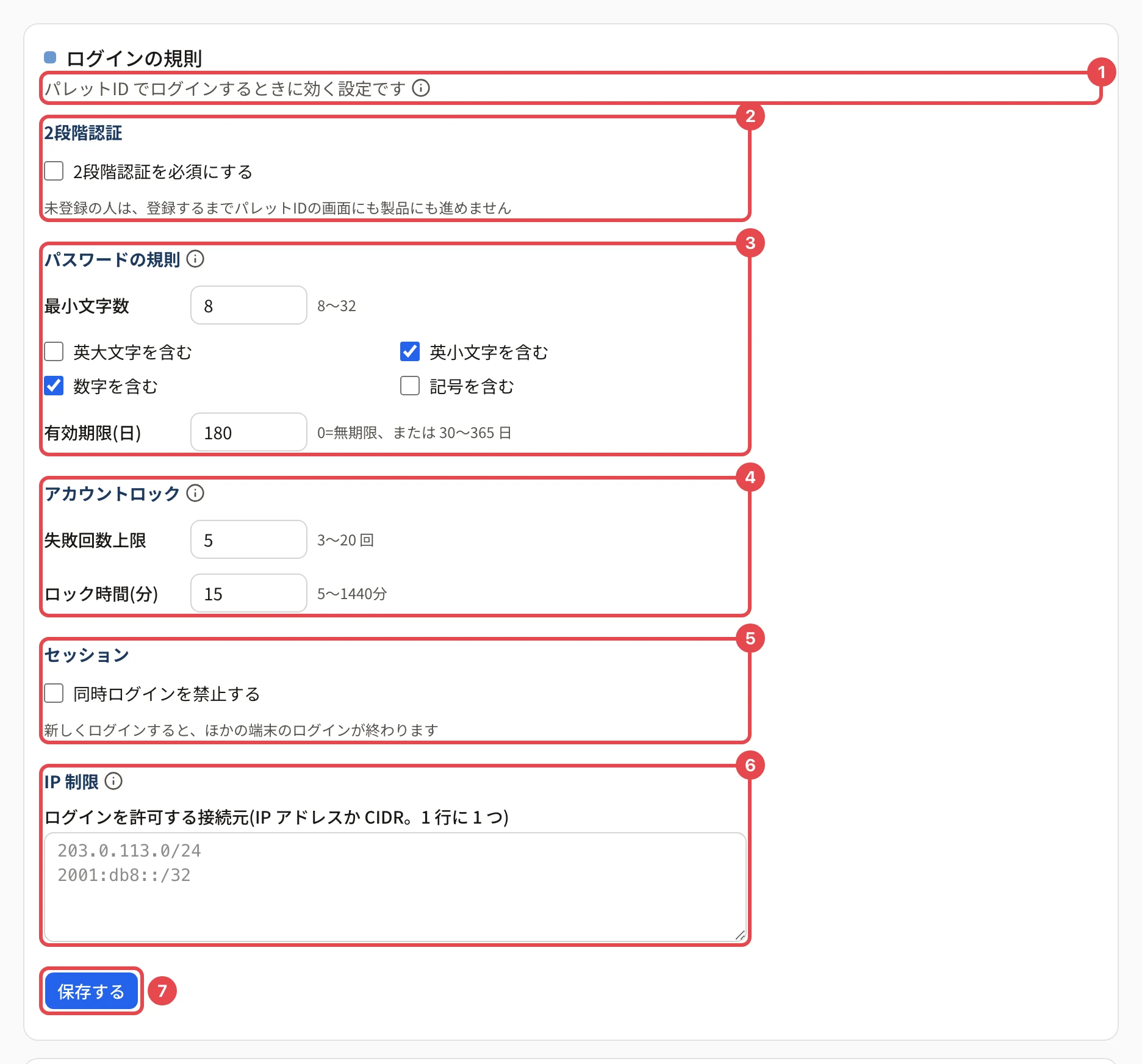Click info icon beside パレットID login description
Viewport: 1142px width, 1064px height.
(421, 88)
